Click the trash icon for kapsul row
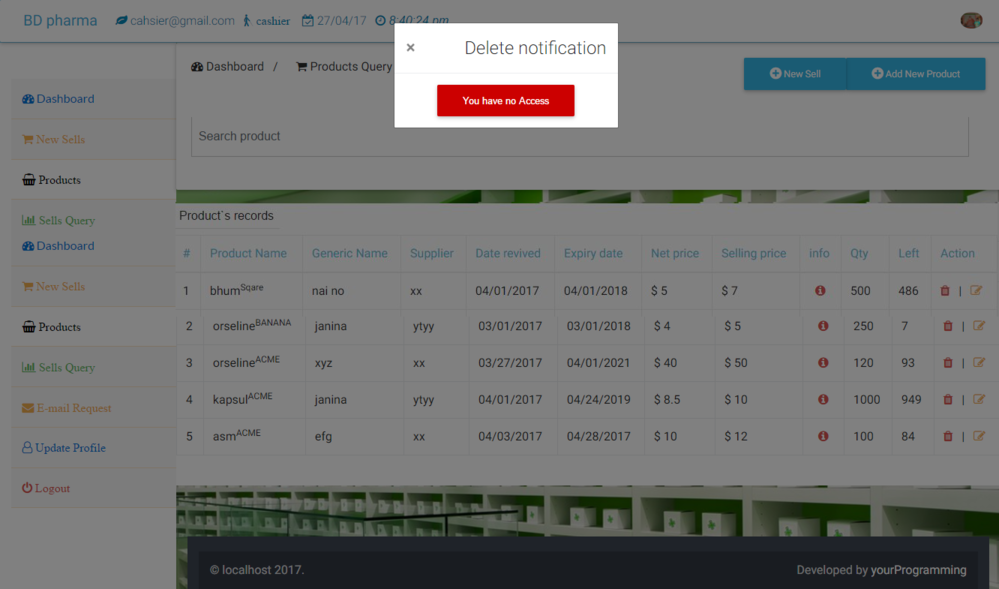The height and width of the screenshot is (589, 999). pos(948,400)
